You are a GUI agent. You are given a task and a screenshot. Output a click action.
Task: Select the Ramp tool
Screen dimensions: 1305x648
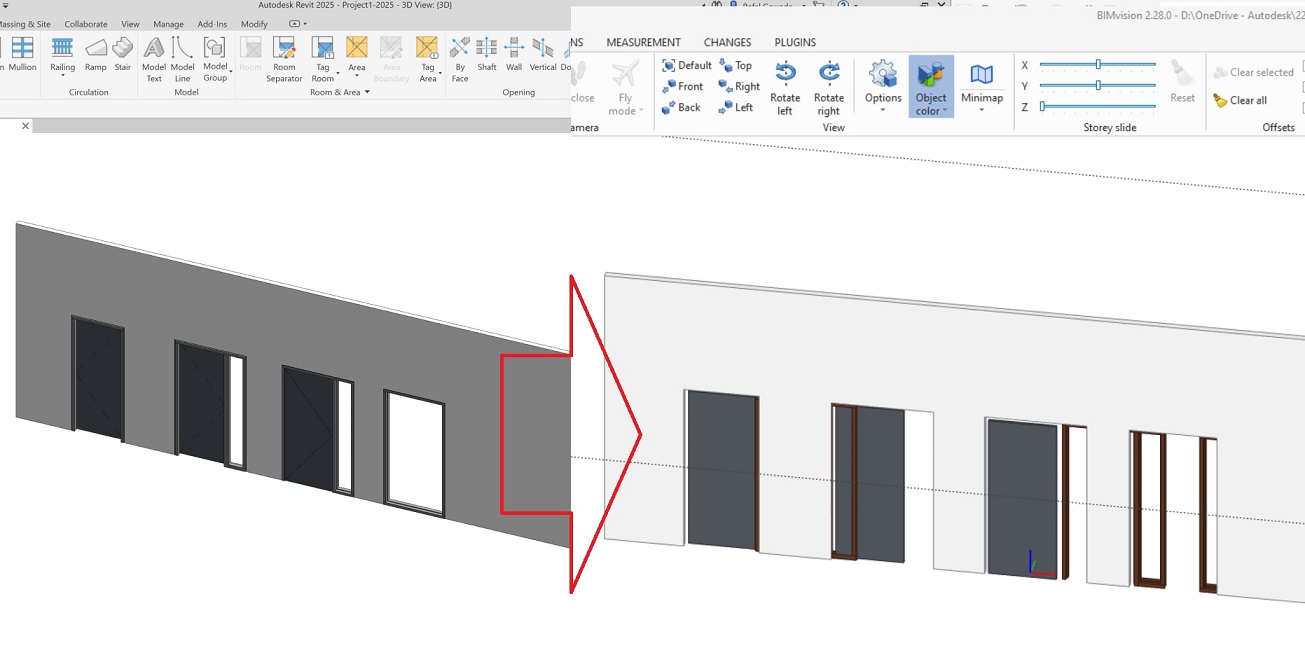point(95,57)
